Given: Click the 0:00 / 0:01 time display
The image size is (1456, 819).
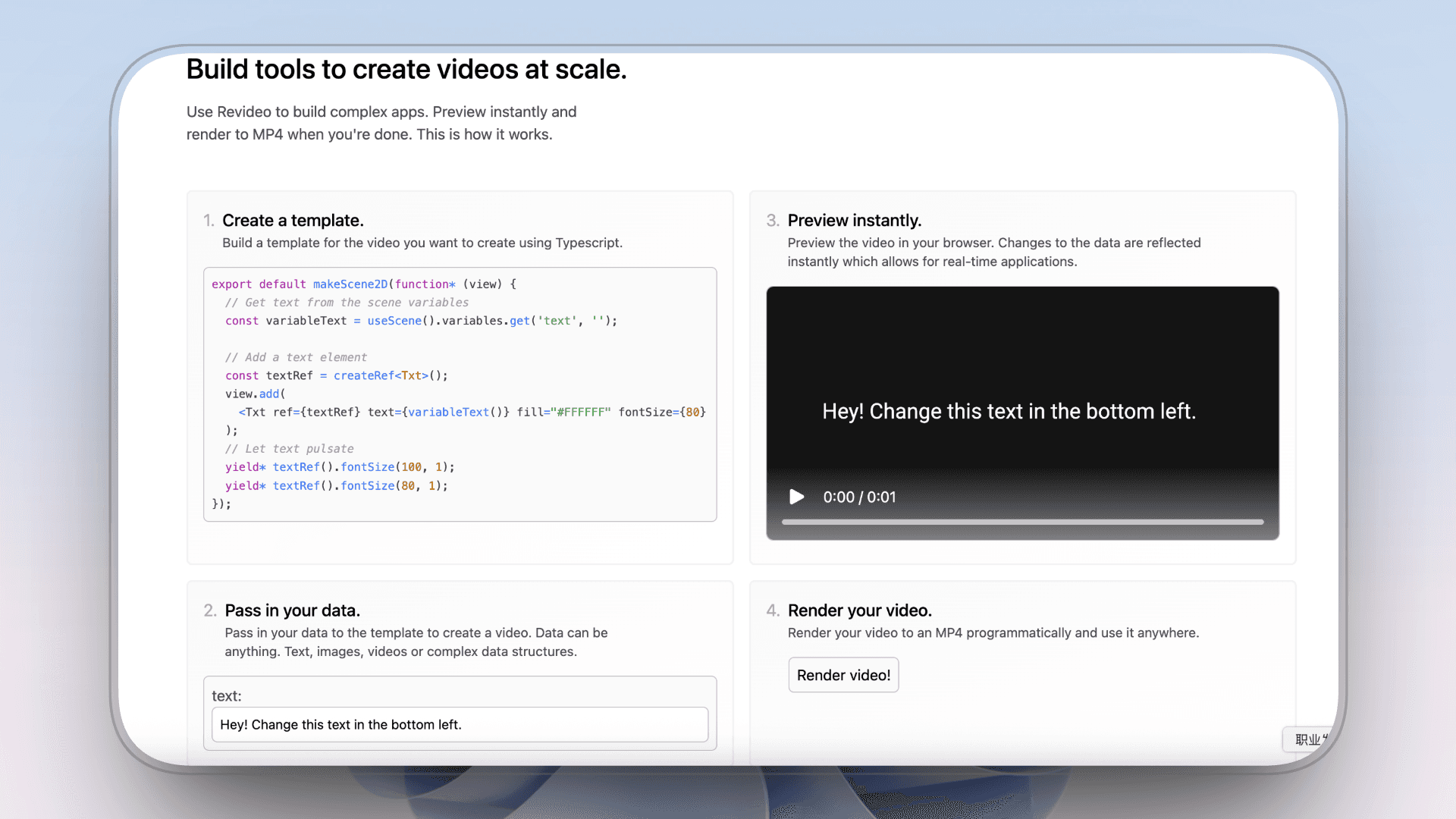Looking at the screenshot, I should [859, 497].
